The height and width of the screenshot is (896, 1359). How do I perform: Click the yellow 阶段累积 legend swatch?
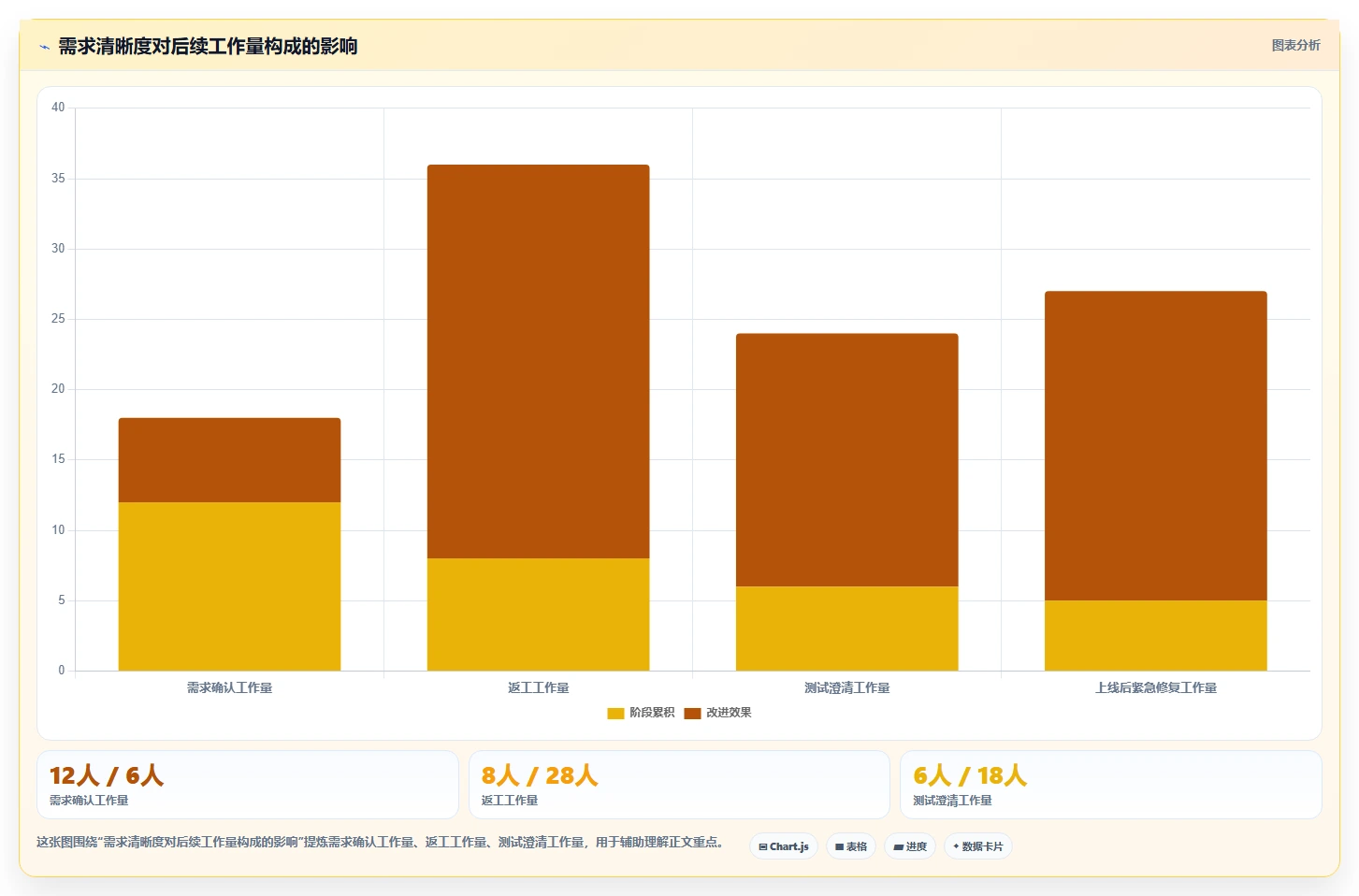615,714
